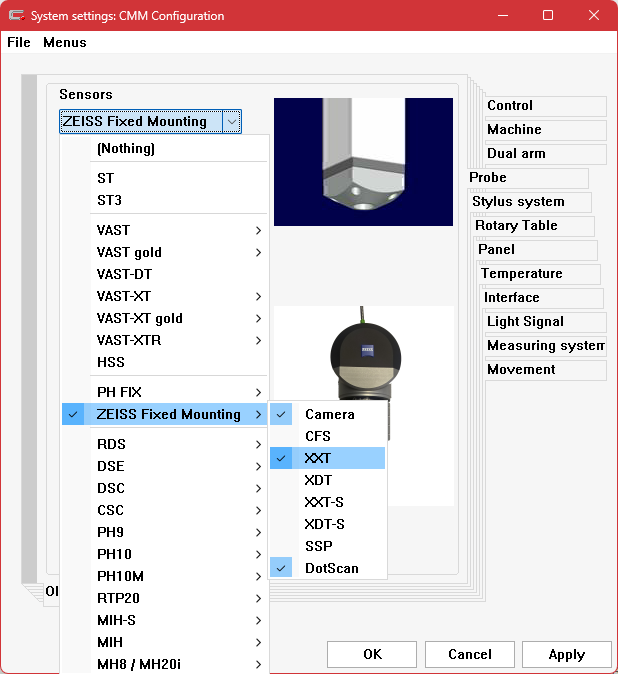Click the CMM Configuration title bar icon
Image resolution: width=618 pixels, height=674 pixels.
tap(16, 15)
